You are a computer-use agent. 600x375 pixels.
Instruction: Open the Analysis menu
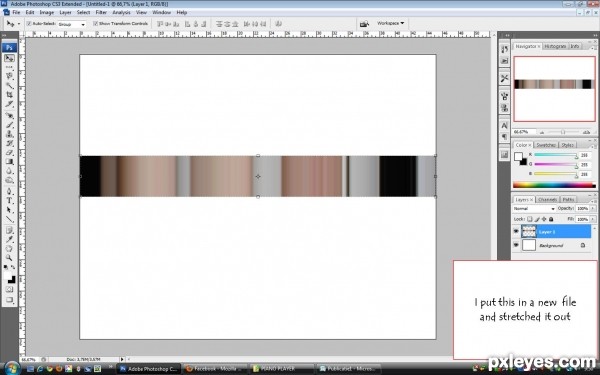pos(121,12)
